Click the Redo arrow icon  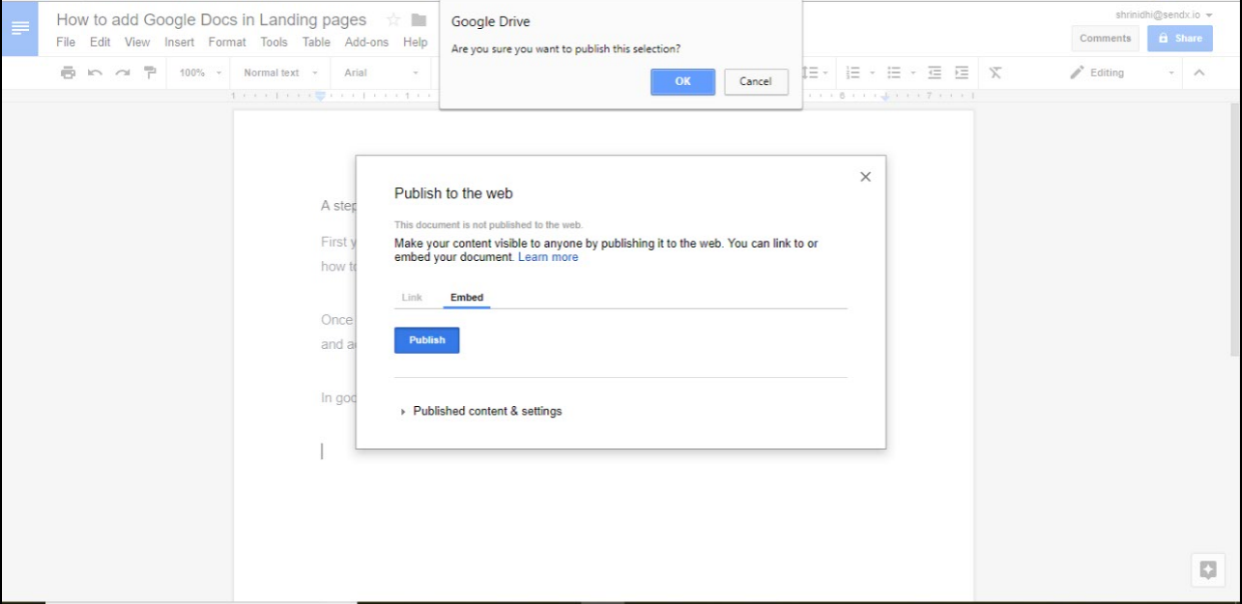pos(122,73)
